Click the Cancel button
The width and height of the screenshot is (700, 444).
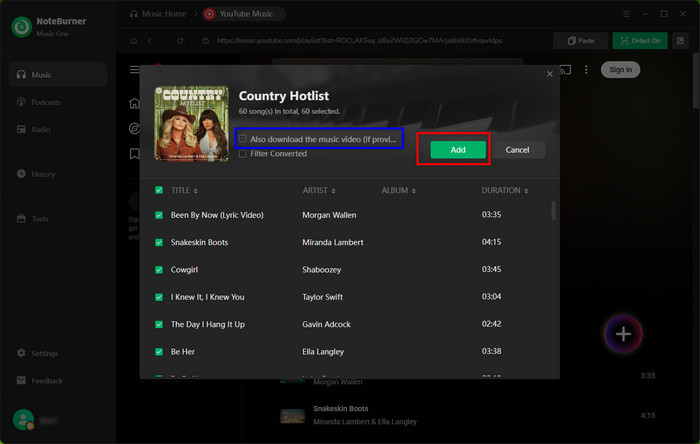517,149
